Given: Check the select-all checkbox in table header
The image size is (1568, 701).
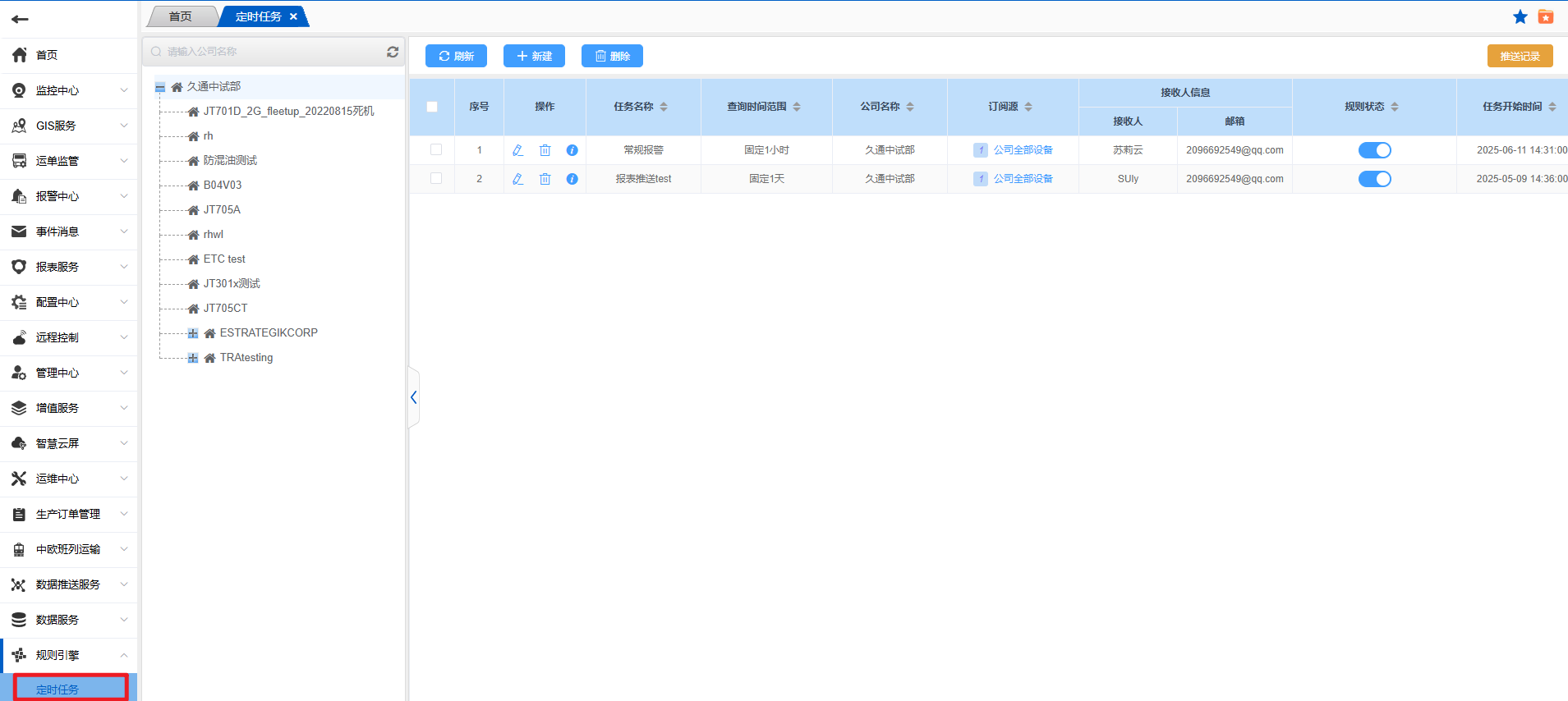Looking at the screenshot, I should coord(432,107).
